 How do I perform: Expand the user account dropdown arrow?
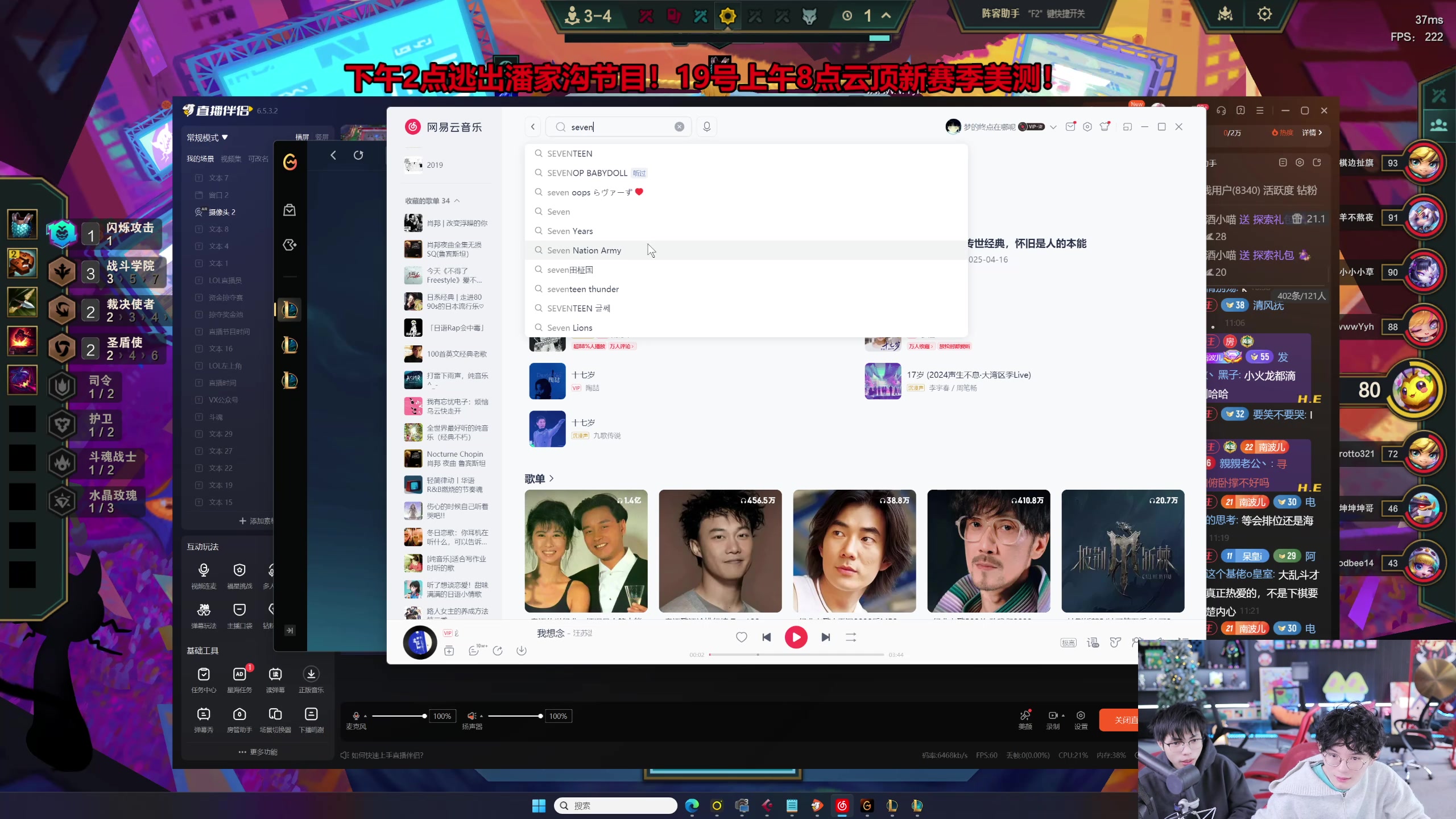point(1053,127)
